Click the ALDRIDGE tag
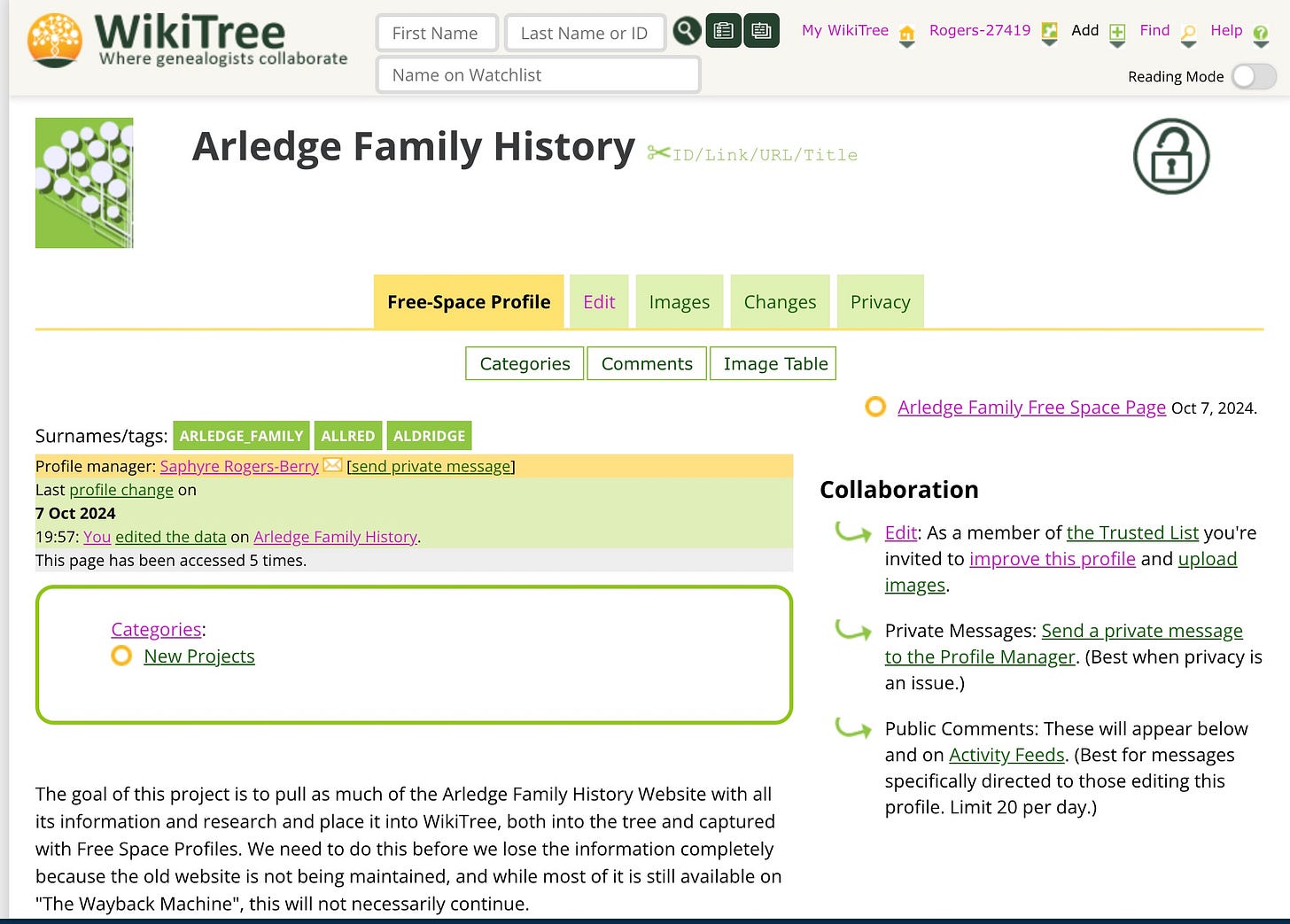Image resolution: width=1290 pixels, height=924 pixels. pos(429,436)
